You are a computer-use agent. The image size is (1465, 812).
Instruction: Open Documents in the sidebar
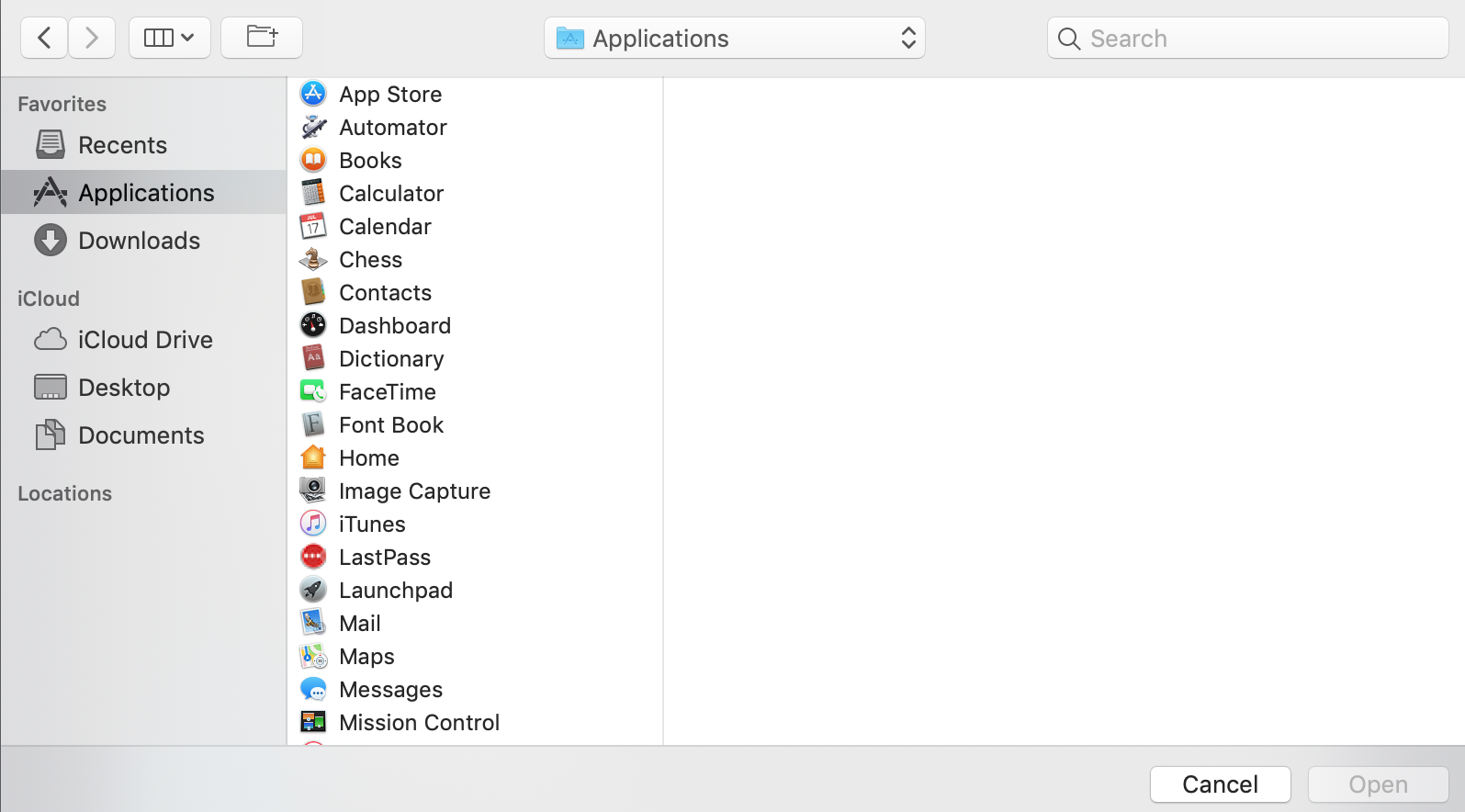tap(144, 435)
